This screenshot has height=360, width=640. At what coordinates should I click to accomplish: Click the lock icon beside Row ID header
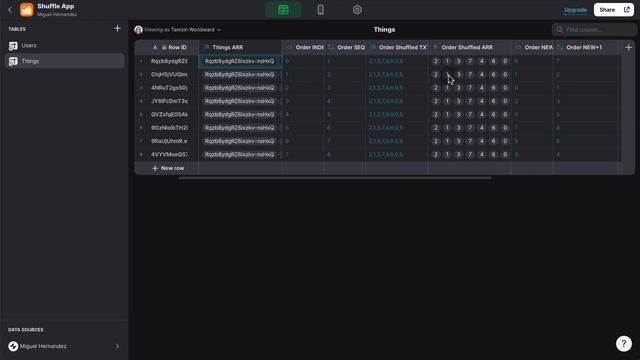164,47
